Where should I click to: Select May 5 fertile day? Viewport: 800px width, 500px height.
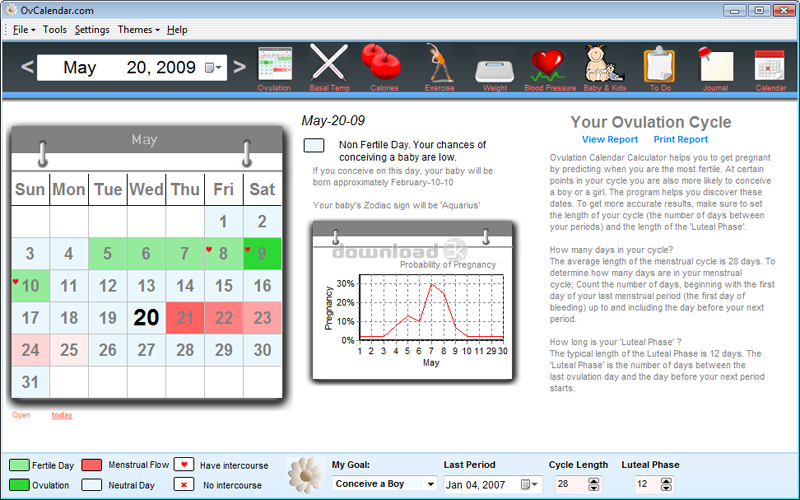coord(107,254)
